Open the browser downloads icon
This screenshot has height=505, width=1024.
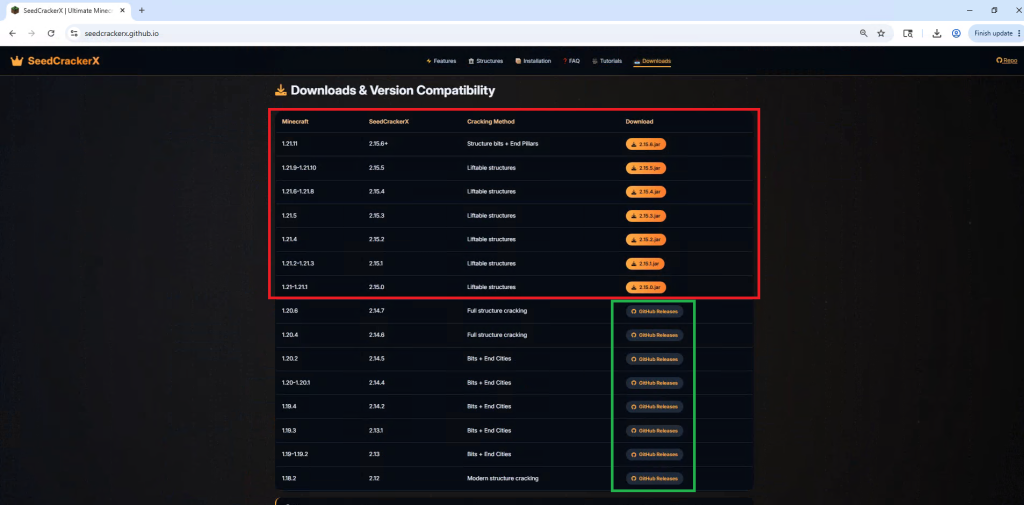(x=936, y=33)
